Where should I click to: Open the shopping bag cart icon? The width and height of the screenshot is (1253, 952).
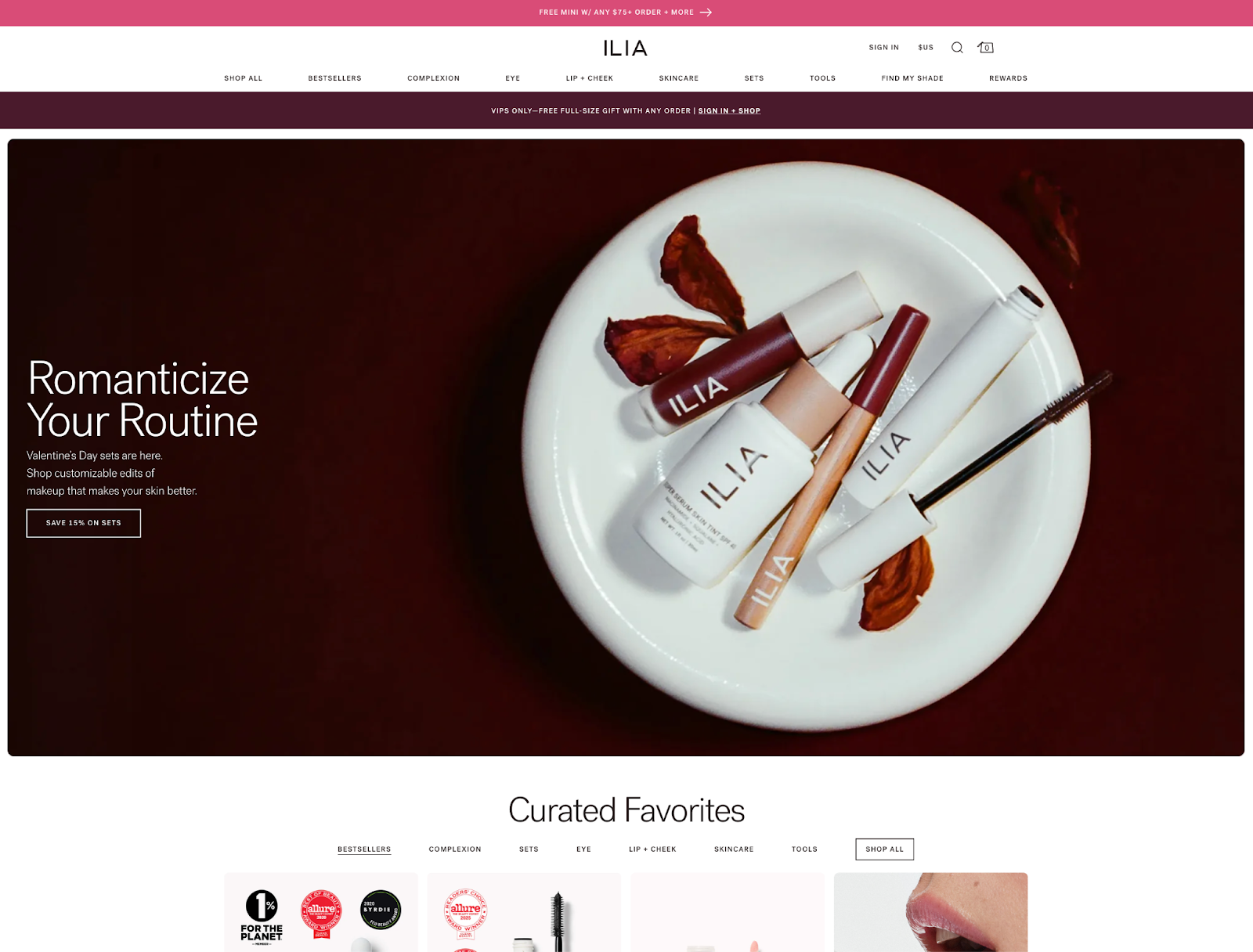(x=985, y=48)
